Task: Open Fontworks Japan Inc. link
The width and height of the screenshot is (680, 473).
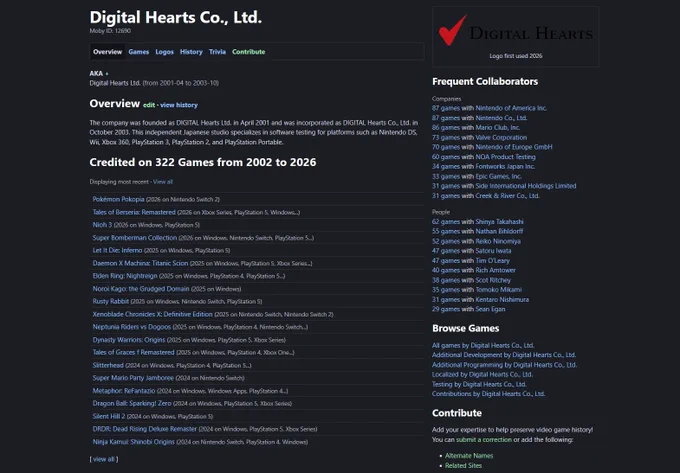Action: [505, 166]
